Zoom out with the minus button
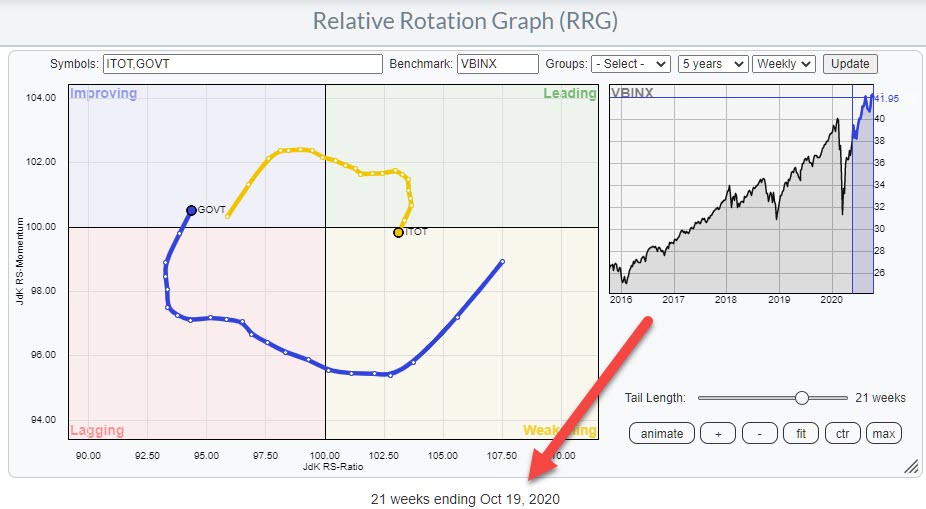Screen dimensions: 926x509 [759, 433]
